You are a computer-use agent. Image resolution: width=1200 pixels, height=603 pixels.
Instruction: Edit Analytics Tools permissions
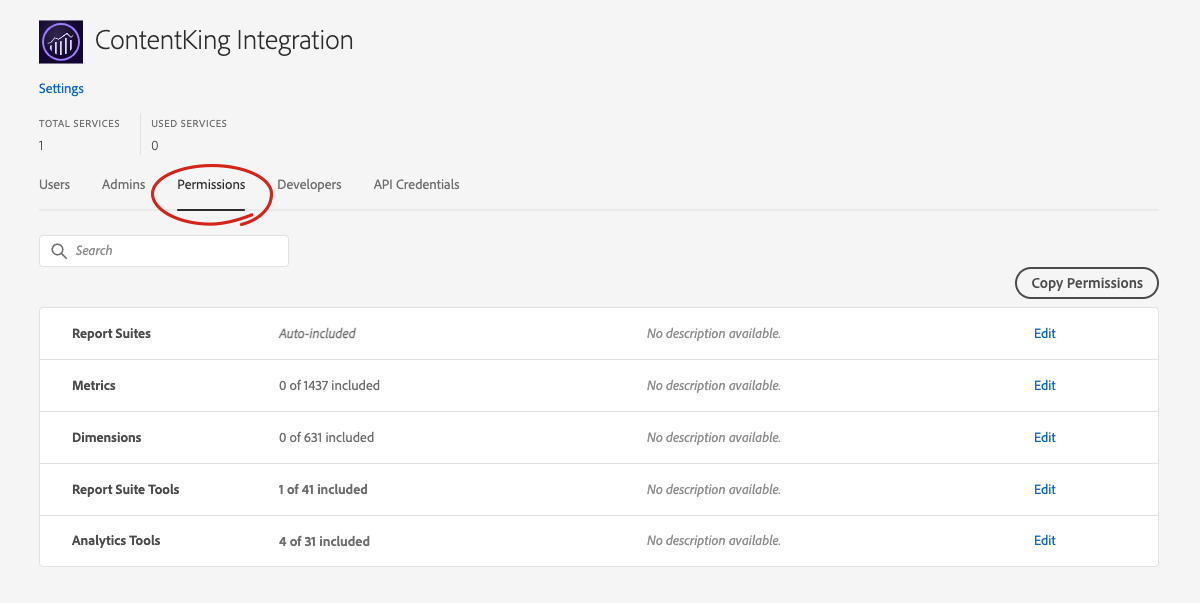pyautogui.click(x=1045, y=540)
